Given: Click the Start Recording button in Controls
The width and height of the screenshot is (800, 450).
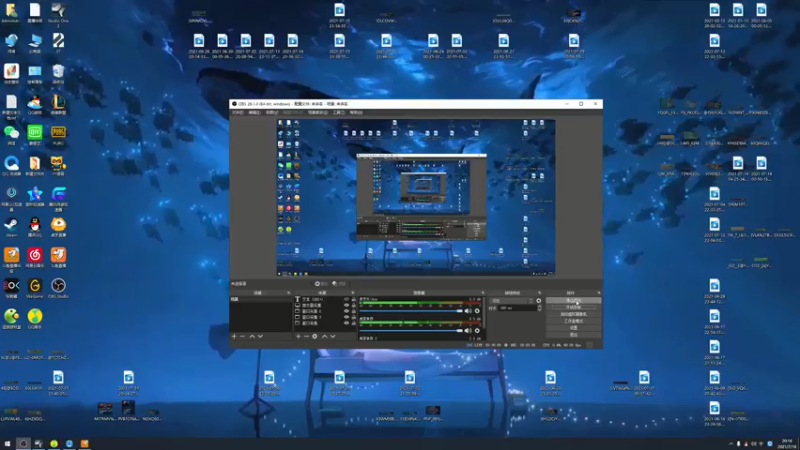Looking at the screenshot, I should pos(573,307).
